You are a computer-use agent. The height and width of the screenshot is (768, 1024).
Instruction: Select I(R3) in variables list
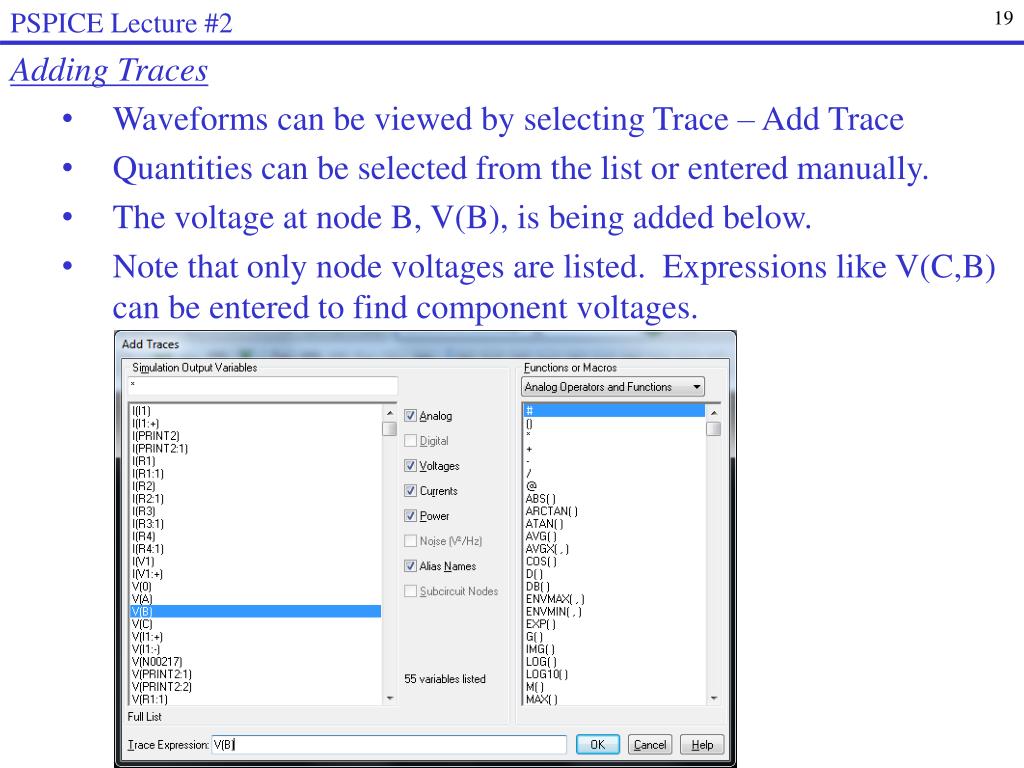(144, 511)
